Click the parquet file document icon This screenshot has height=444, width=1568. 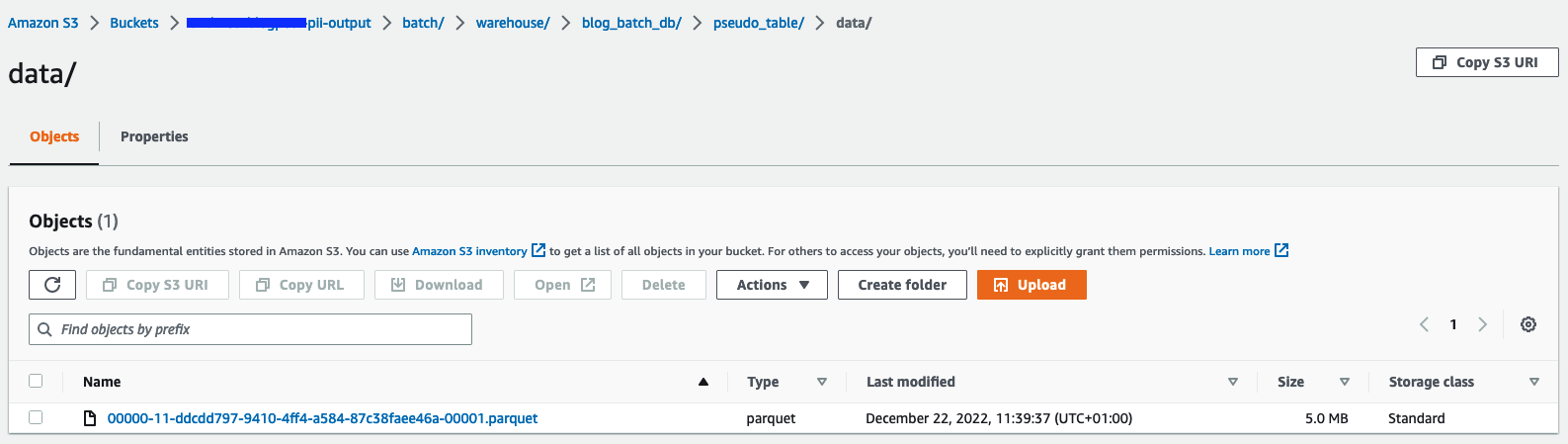pyautogui.click(x=90, y=418)
